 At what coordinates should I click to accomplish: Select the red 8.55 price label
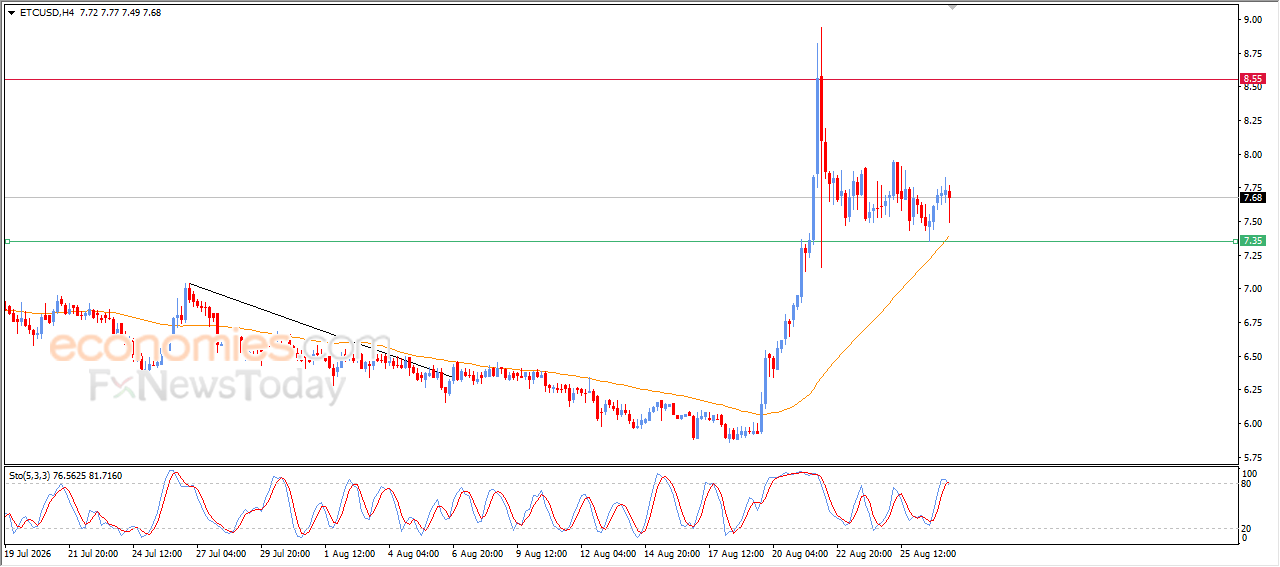point(1252,78)
